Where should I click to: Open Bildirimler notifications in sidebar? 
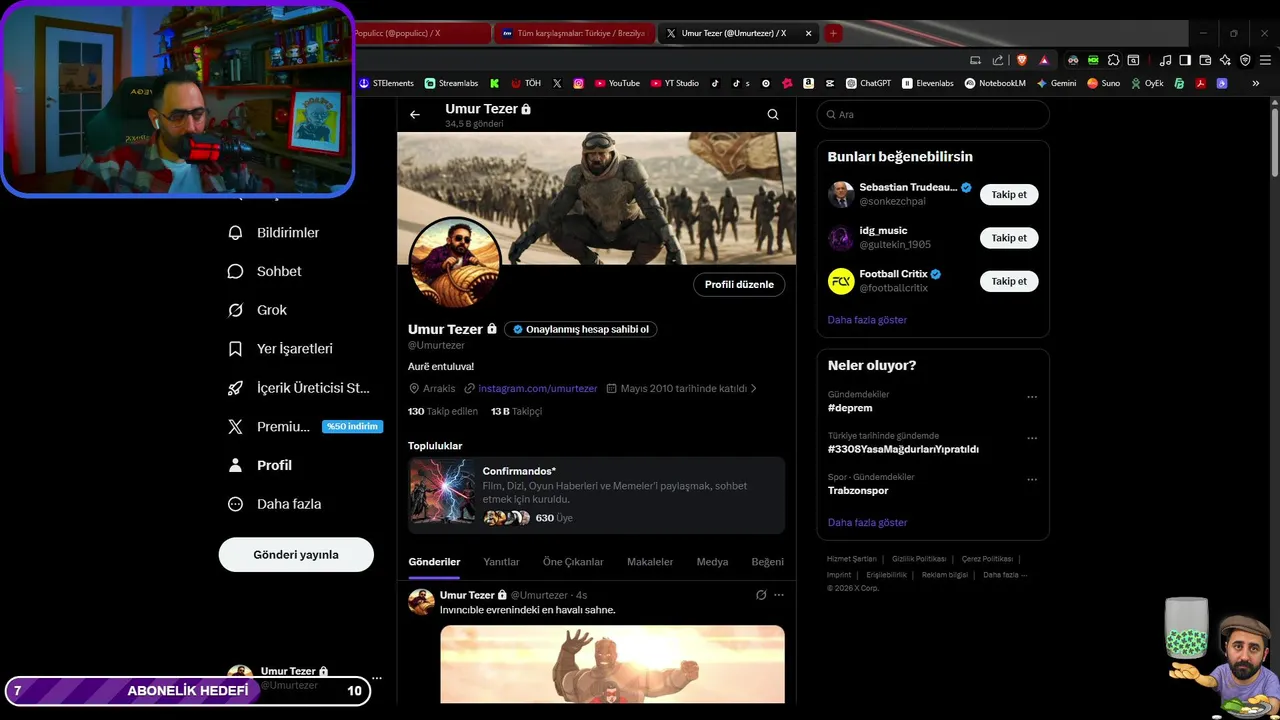274,233
